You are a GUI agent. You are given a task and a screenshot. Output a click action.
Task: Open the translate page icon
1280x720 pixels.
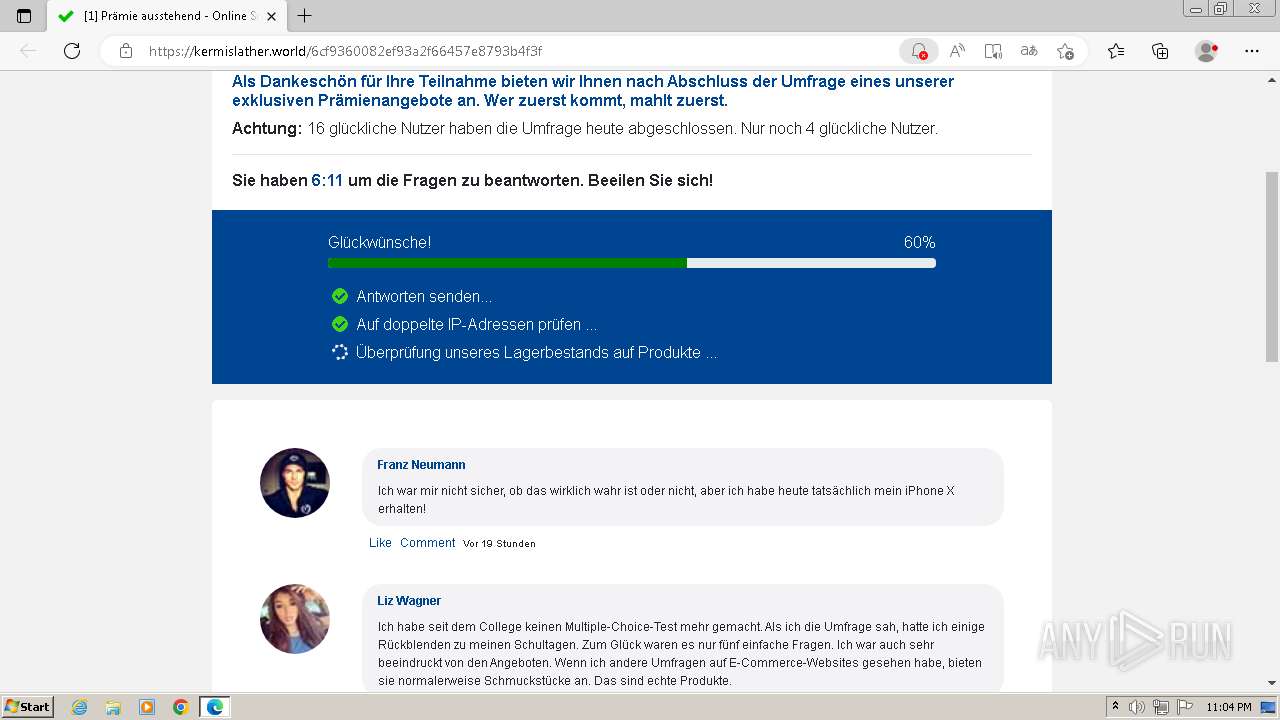pos(1029,51)
